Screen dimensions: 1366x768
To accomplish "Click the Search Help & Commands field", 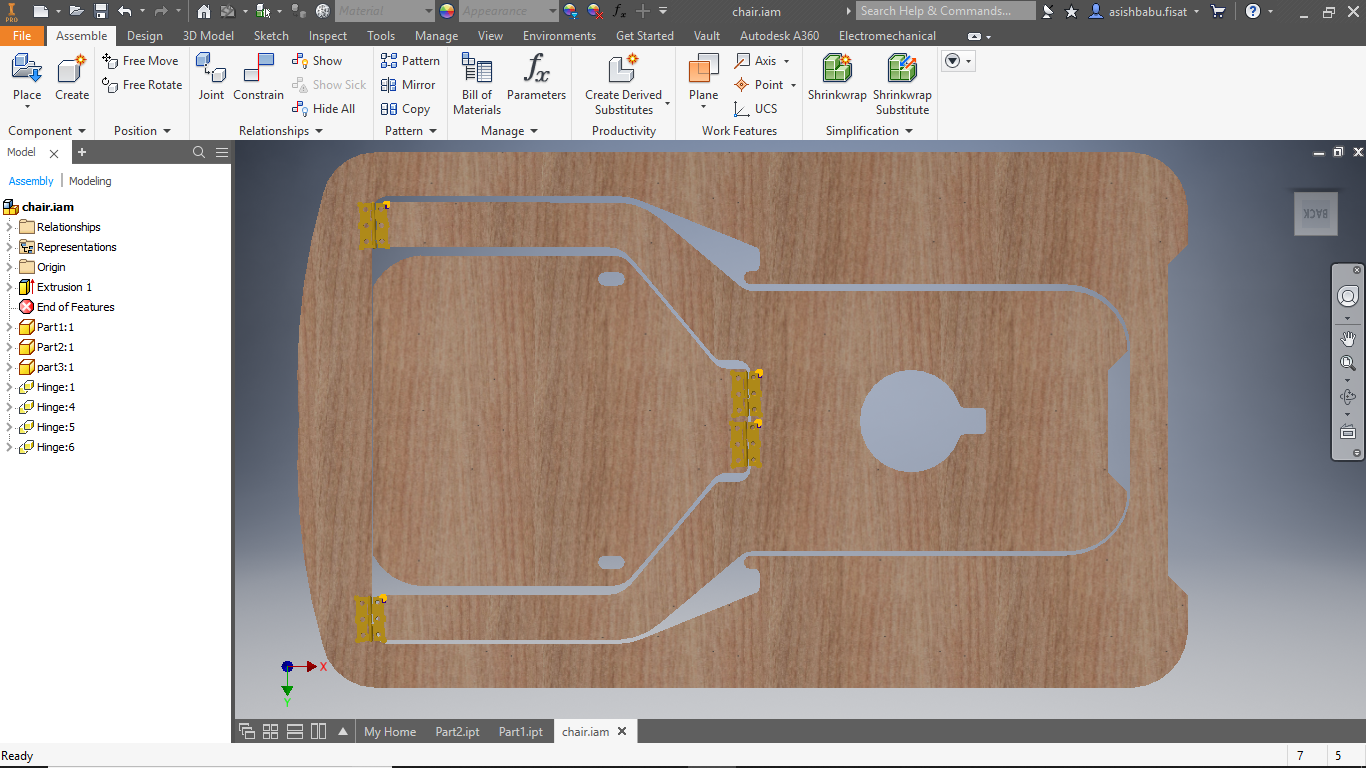I will (946, 11).
